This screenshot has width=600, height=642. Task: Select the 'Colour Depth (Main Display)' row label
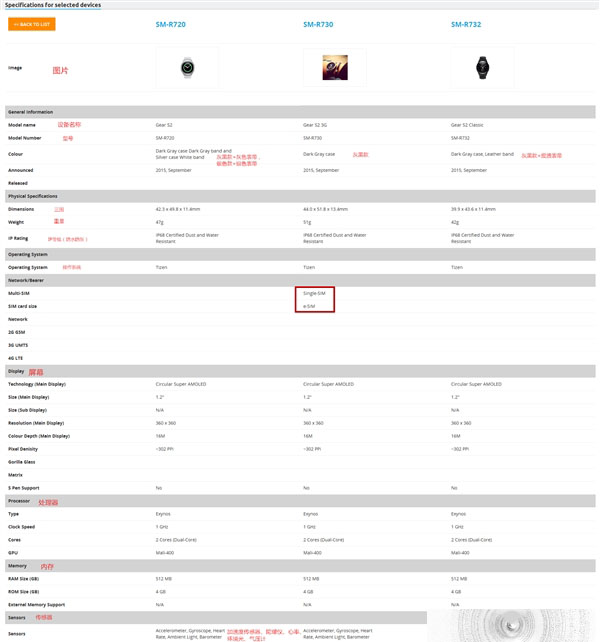(x=39, y=436)
